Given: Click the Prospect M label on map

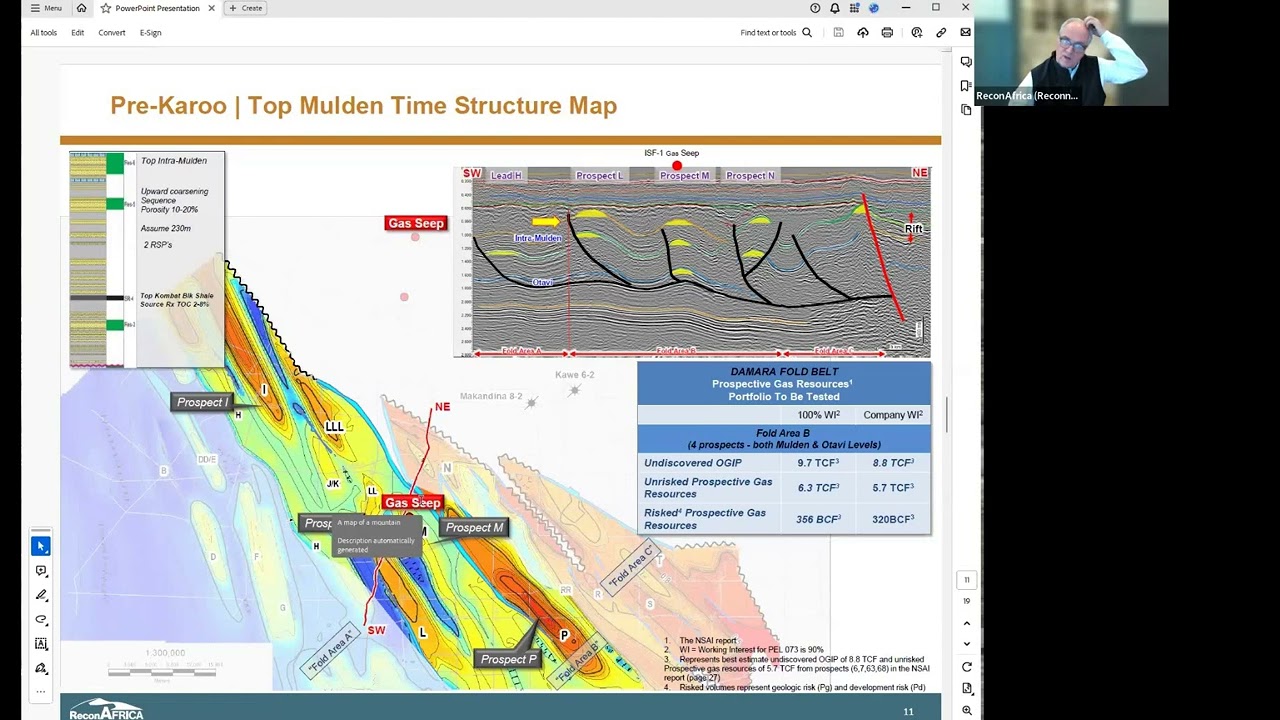Looking at the screenshot, I should (x=474, y=527).
